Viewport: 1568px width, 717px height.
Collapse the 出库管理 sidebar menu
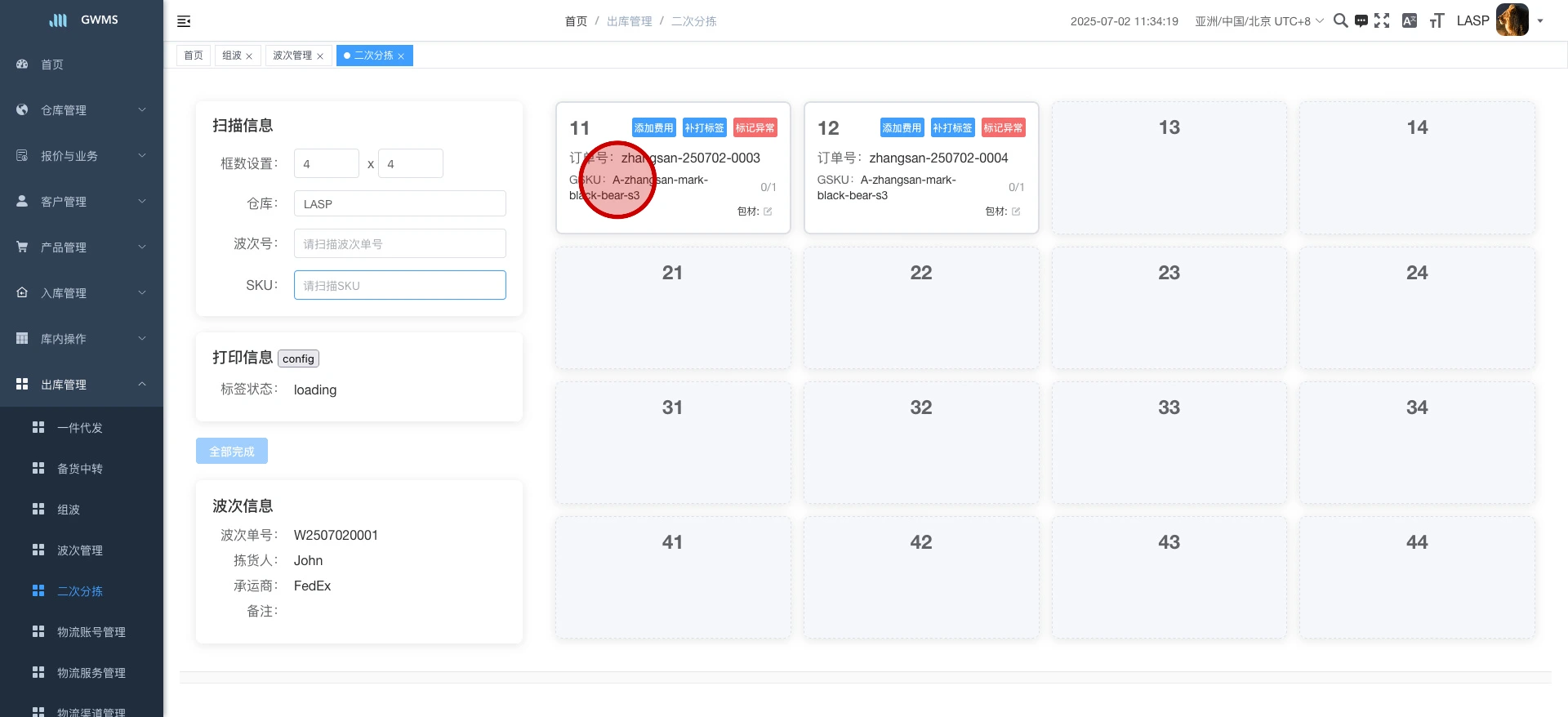point(82,385)
